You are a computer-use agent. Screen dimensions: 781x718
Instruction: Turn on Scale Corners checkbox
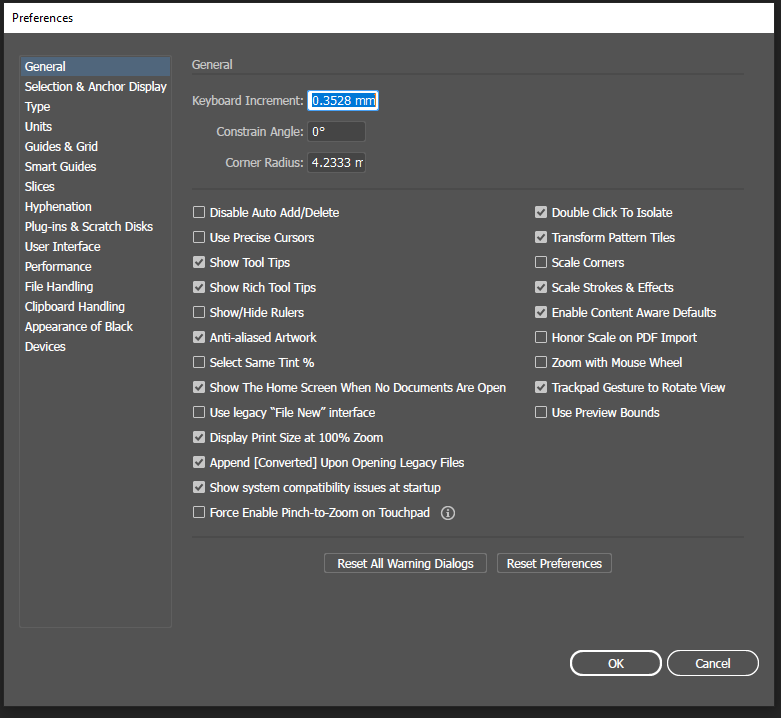coord(541,263)
